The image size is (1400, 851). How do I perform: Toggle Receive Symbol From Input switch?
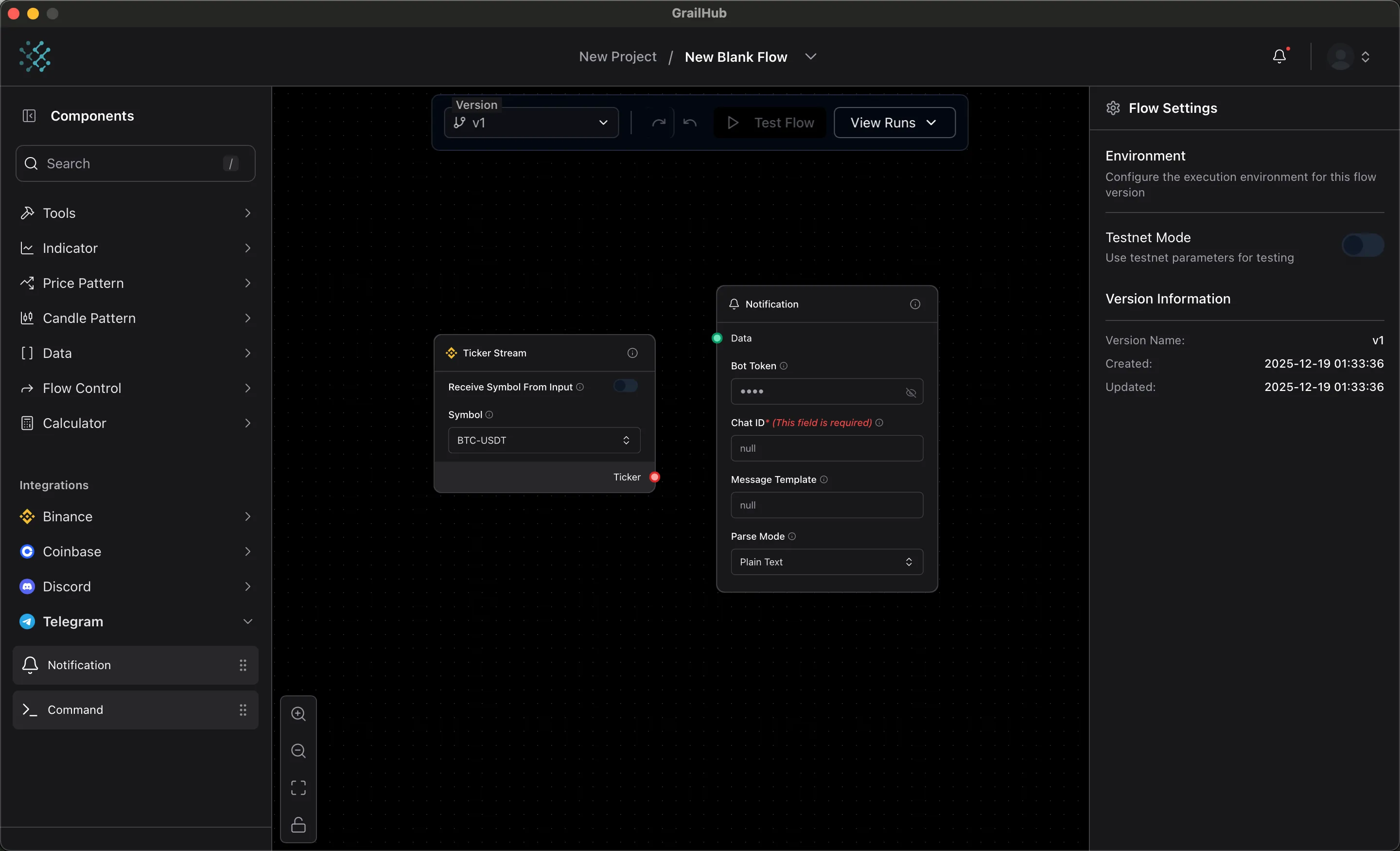click(x=625, y=387)
